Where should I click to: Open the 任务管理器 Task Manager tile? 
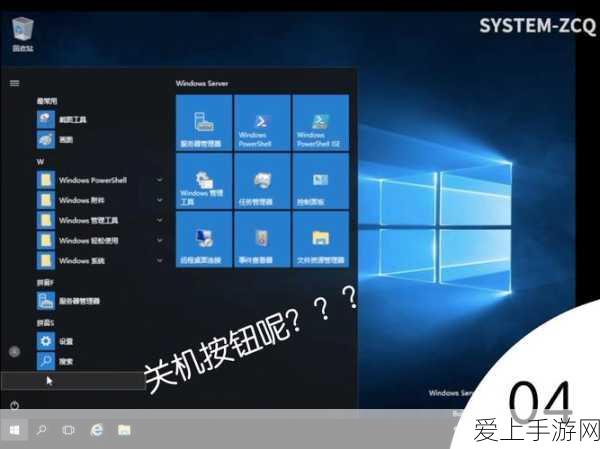click(x=262, y=181)
